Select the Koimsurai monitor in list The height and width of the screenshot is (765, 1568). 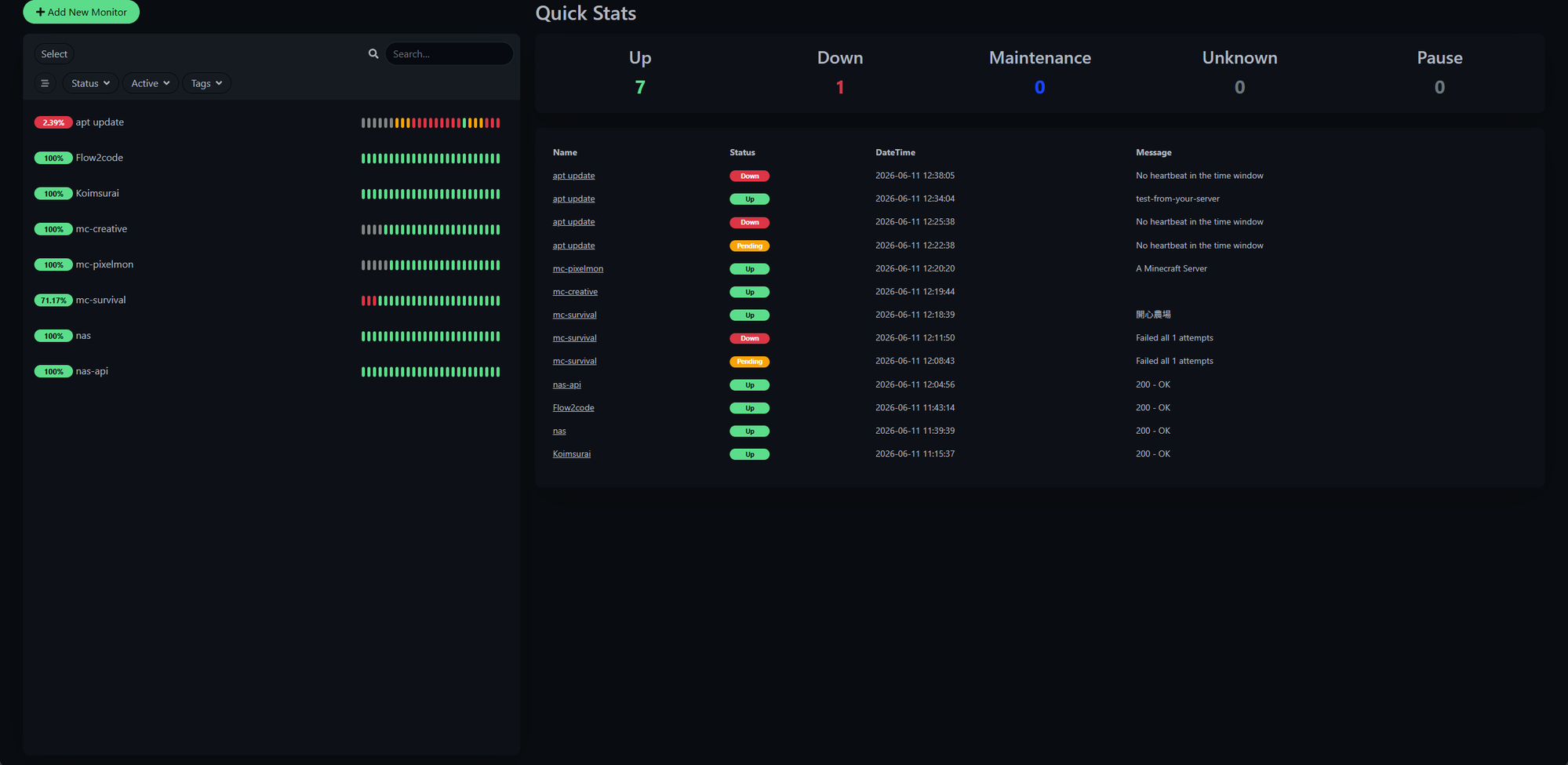pyautogui.click(x=271, y=193)
